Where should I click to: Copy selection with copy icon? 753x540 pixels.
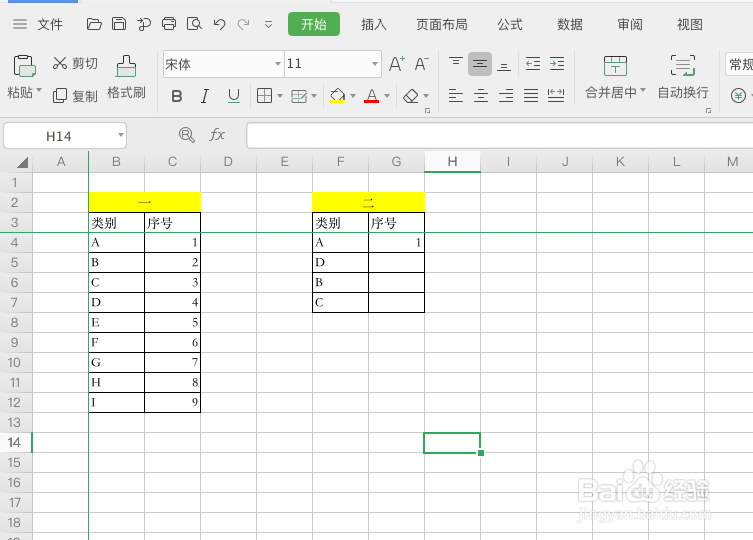click(x=60, y=96)
